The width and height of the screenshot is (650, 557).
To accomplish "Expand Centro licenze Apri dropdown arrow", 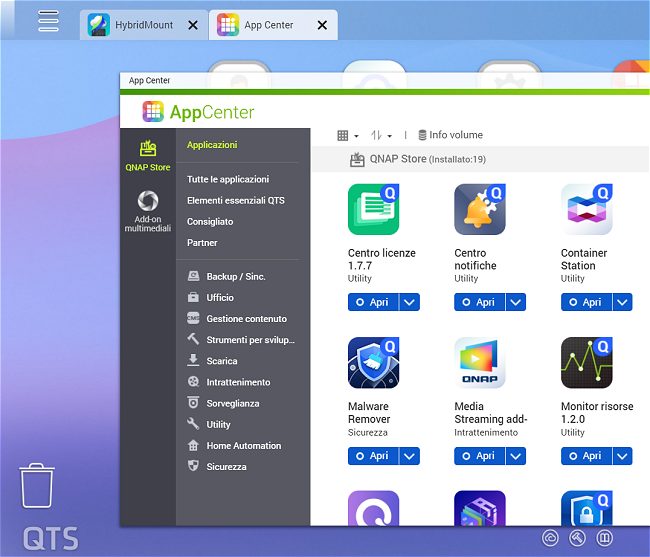I will [x=409, y=302].
